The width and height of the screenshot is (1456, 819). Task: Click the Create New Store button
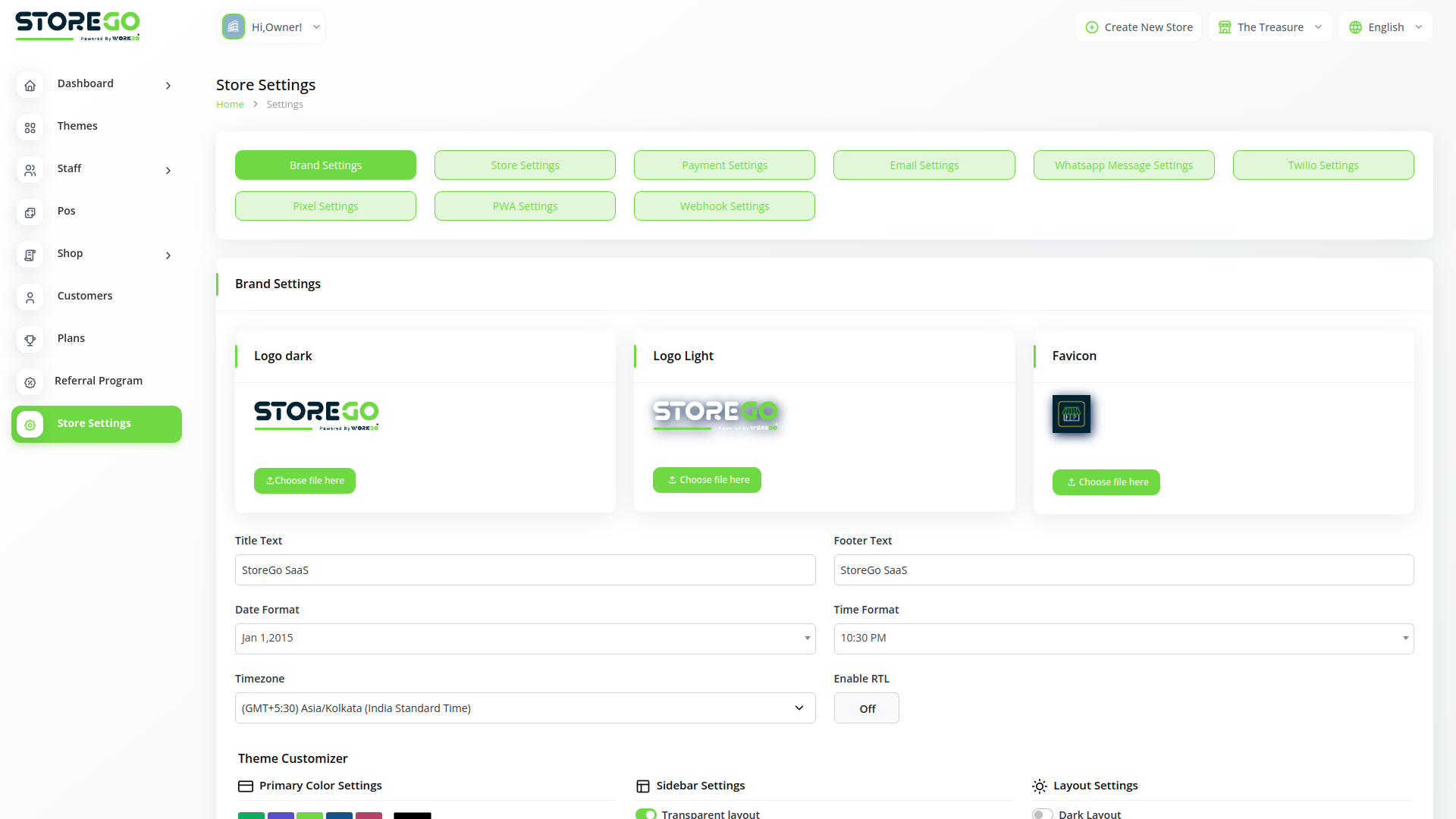pyautogui.click(x=1137, y=27)
